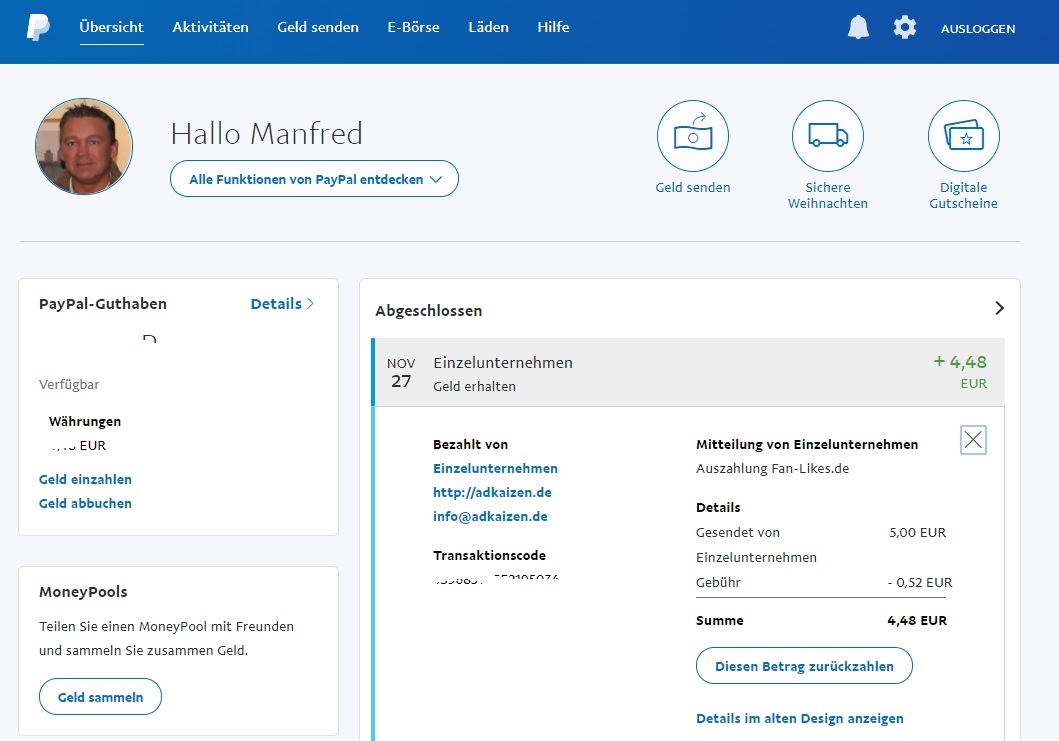Open Details im alten Design anzeigen

point(799,719)
